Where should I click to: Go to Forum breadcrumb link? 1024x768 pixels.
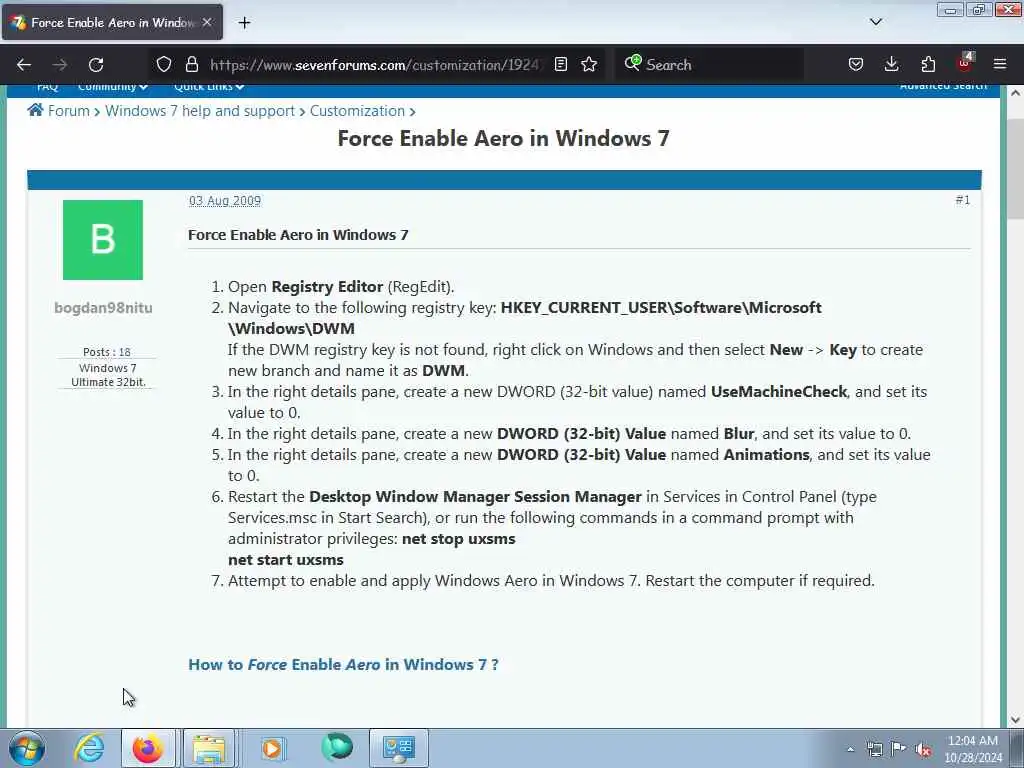tap(69, 111)
